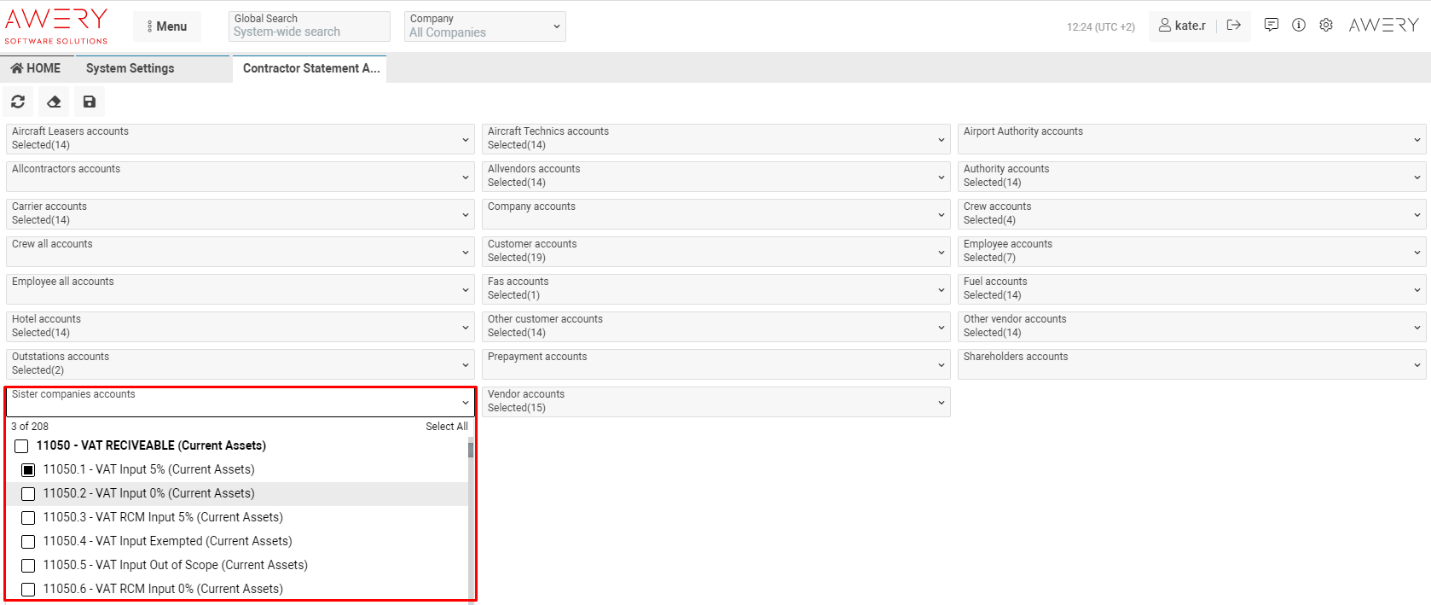The image size is (1431, 605).
Task: Go to the HOME tab
Action: click(36, 68)
